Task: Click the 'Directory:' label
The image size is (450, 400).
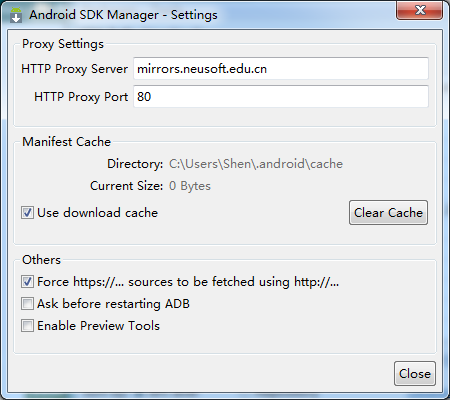Action: 135,164
